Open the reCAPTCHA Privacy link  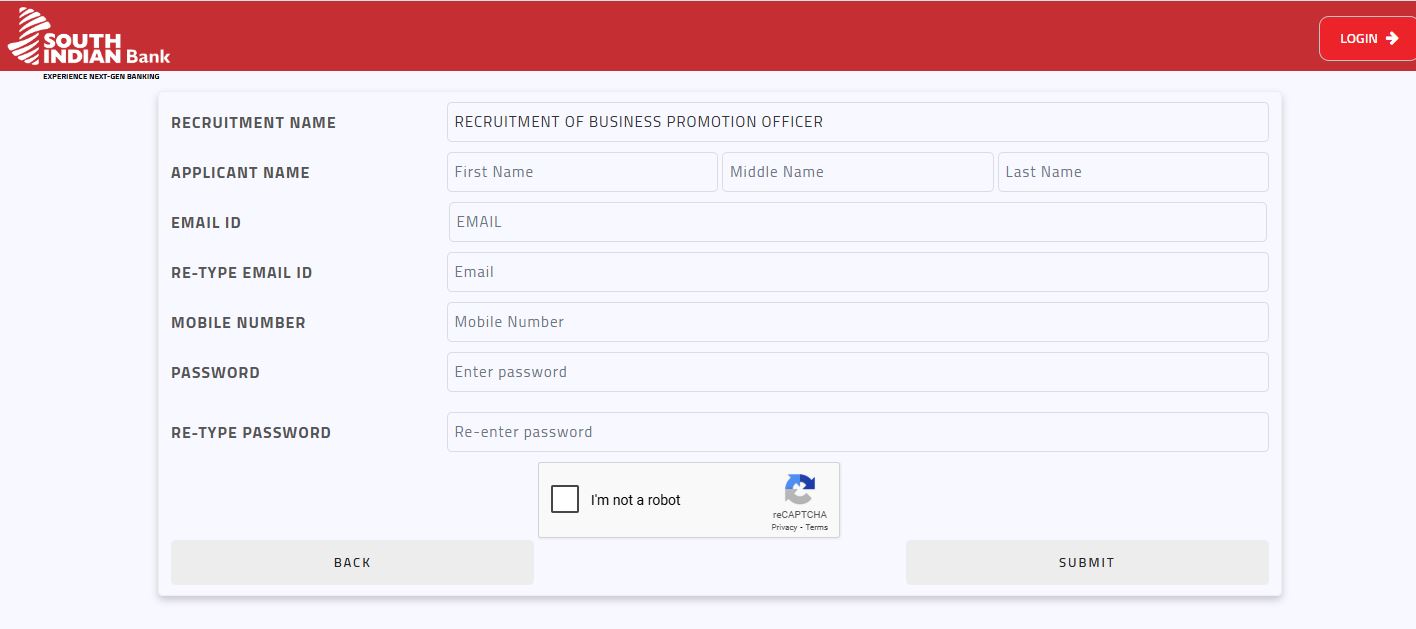(783, 527)
